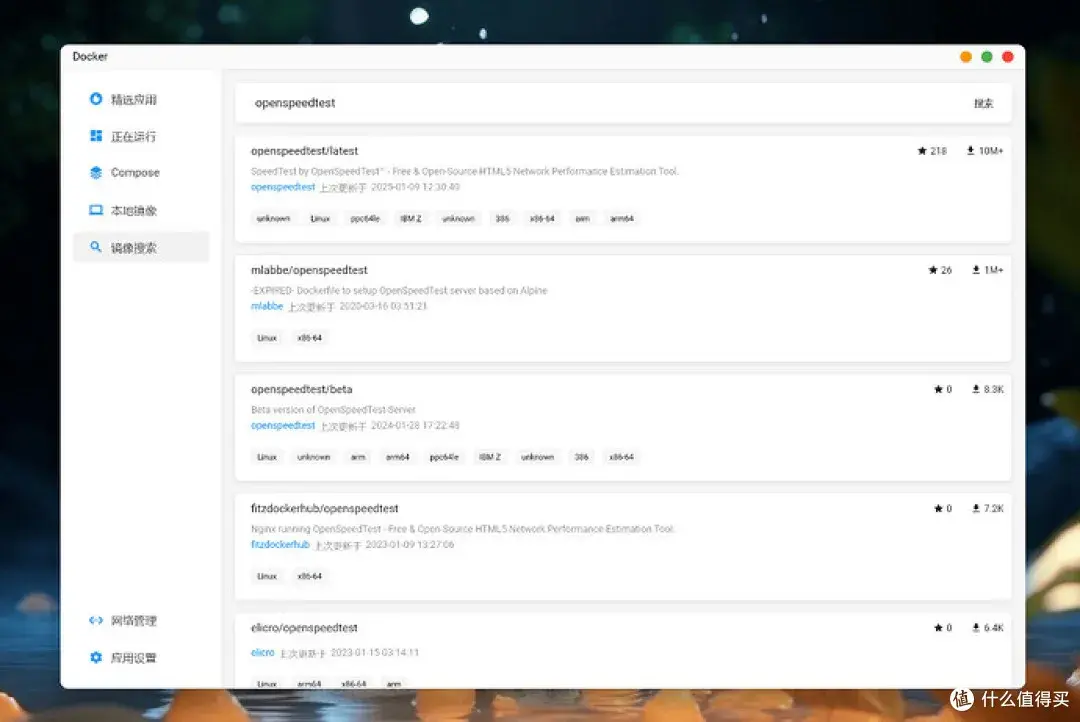Click download icon of elicro/openspeedtest
The image size is (1080, 722).
tap(976, 628)
